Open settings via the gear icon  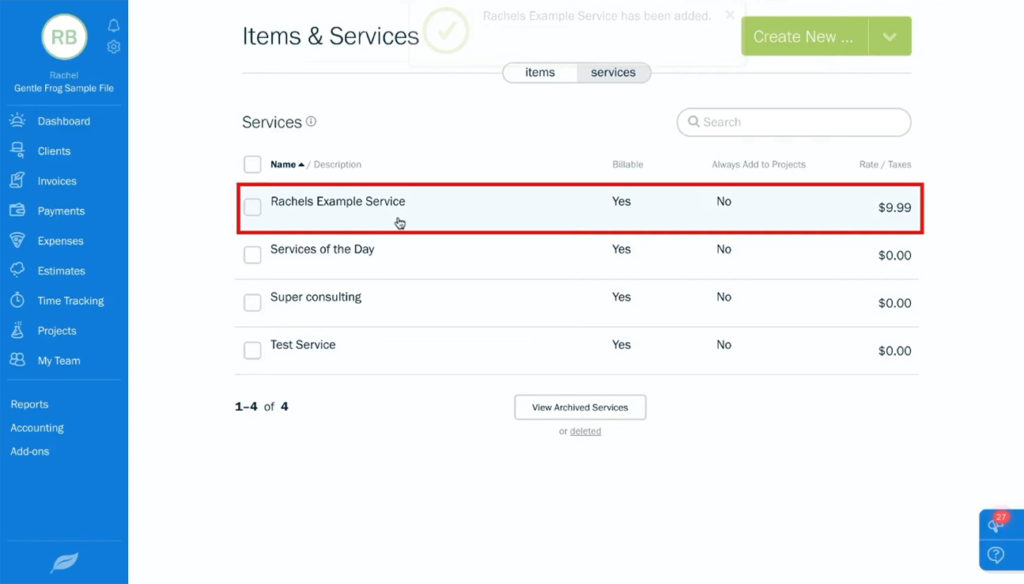[x=113, y=46]
